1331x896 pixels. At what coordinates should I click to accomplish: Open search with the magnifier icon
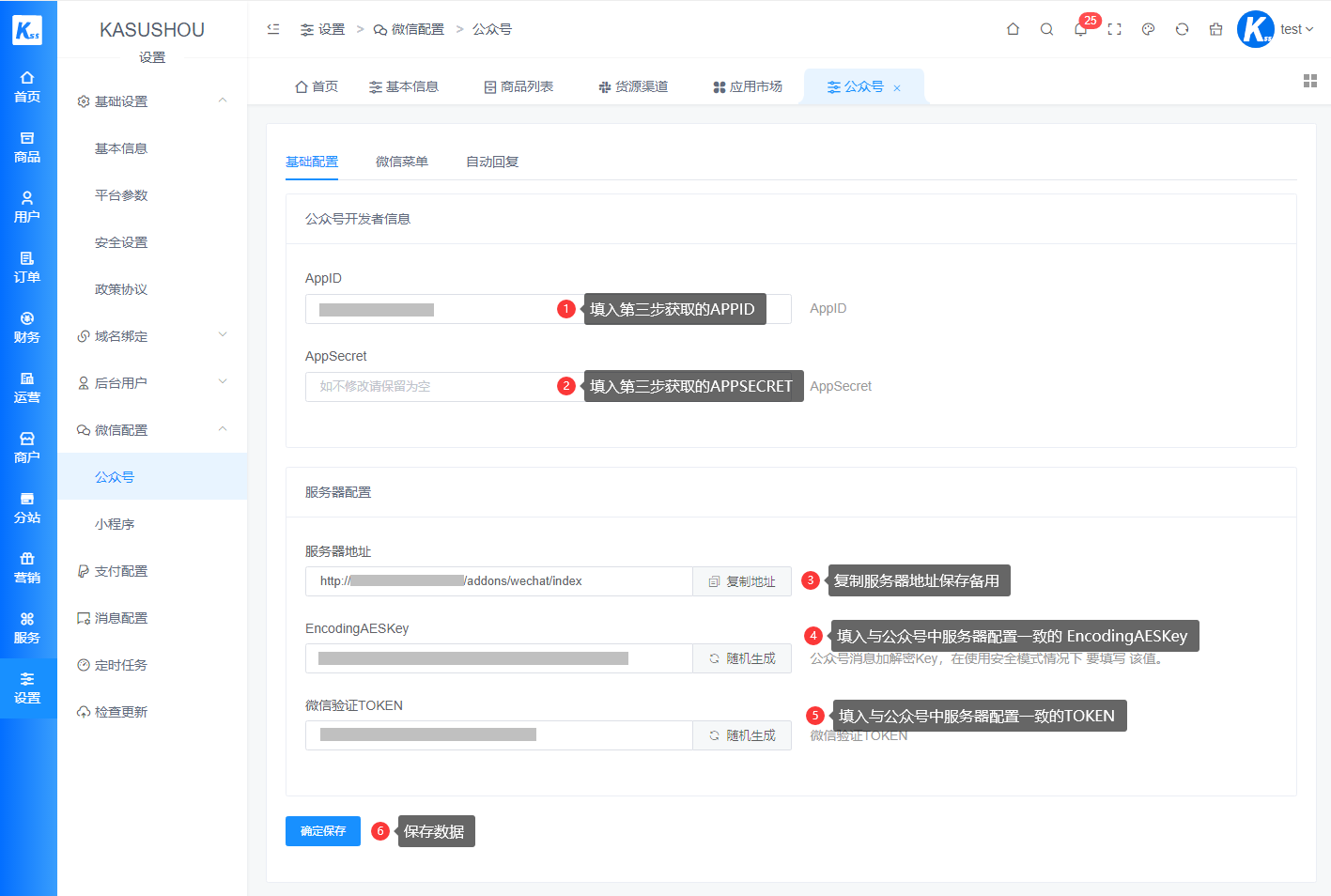(x=1046, y=29)
